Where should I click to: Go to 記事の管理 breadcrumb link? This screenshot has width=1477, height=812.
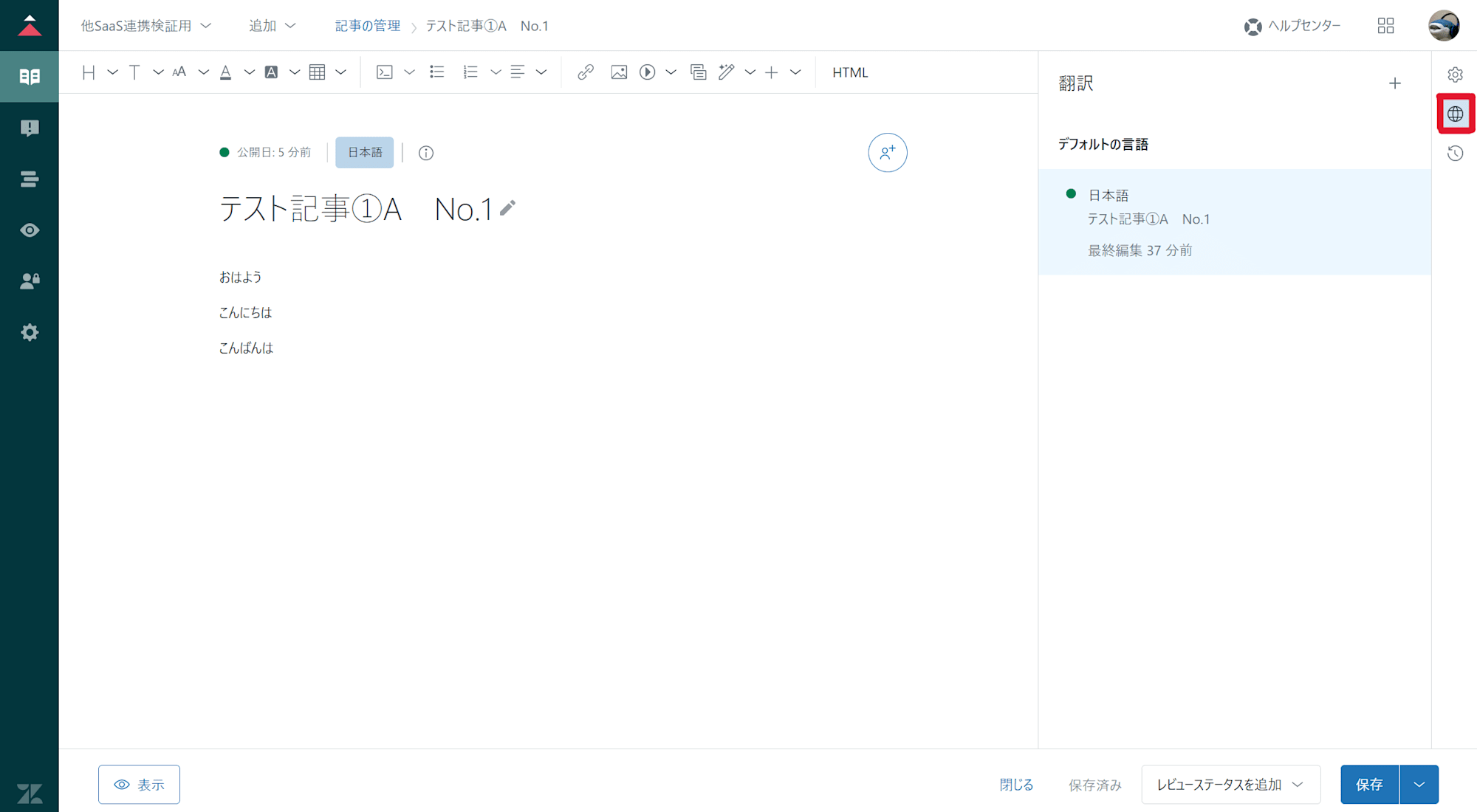[x=368, y=26]
